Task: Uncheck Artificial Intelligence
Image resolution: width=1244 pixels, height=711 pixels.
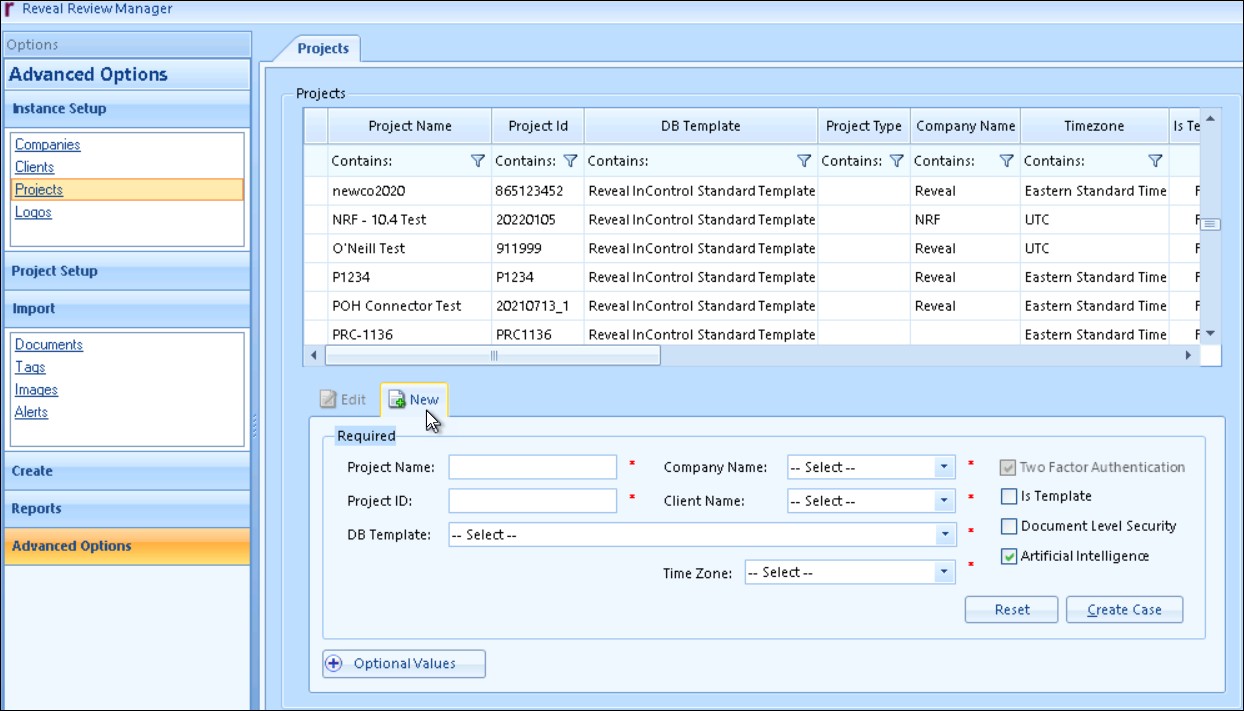Action: pyautogui.click(x=1009, y=556)
